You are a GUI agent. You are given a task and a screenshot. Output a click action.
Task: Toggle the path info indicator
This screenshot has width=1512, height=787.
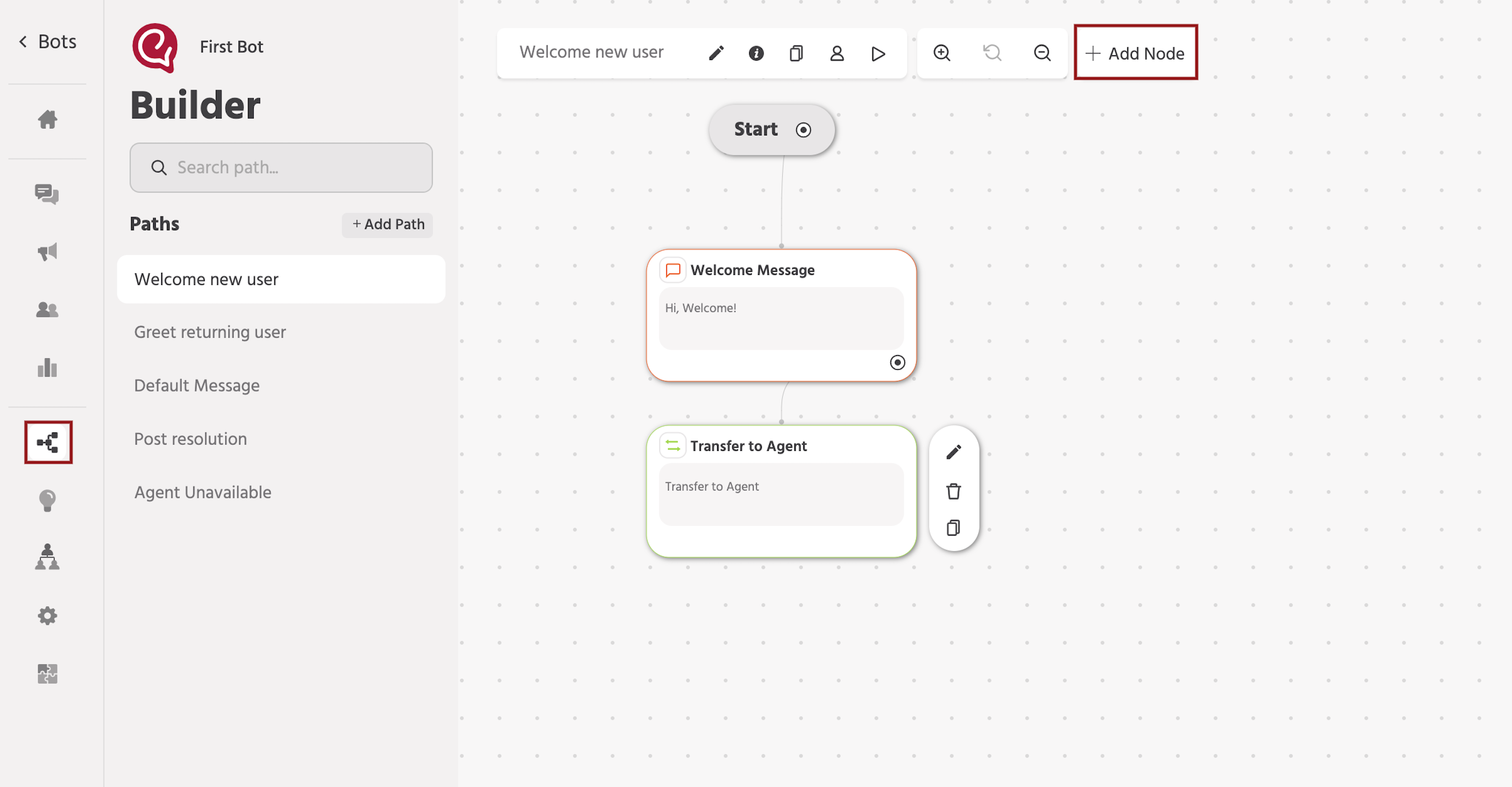756,53
